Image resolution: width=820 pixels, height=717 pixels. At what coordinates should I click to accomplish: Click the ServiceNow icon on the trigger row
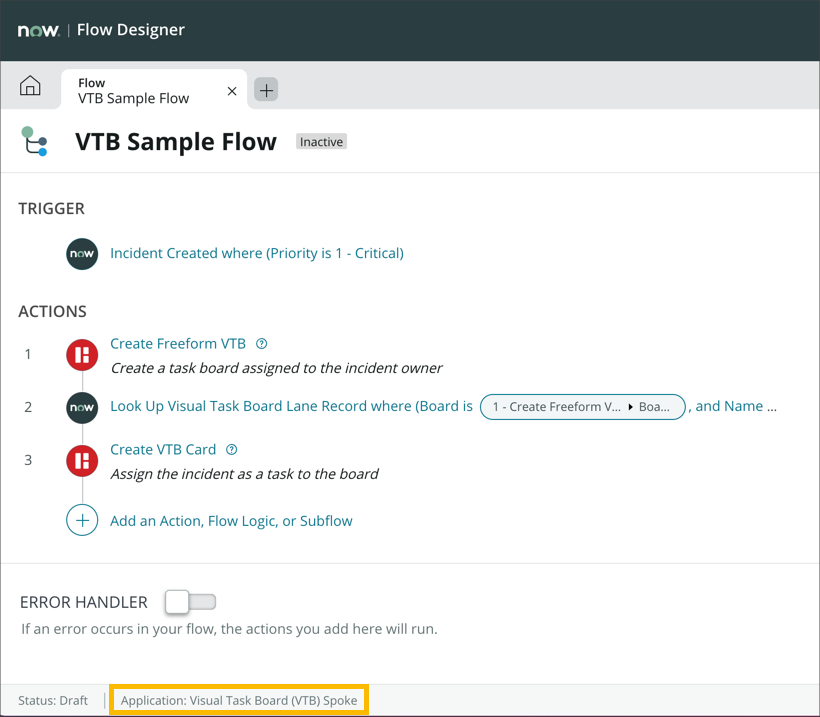(x=81, y=253)
